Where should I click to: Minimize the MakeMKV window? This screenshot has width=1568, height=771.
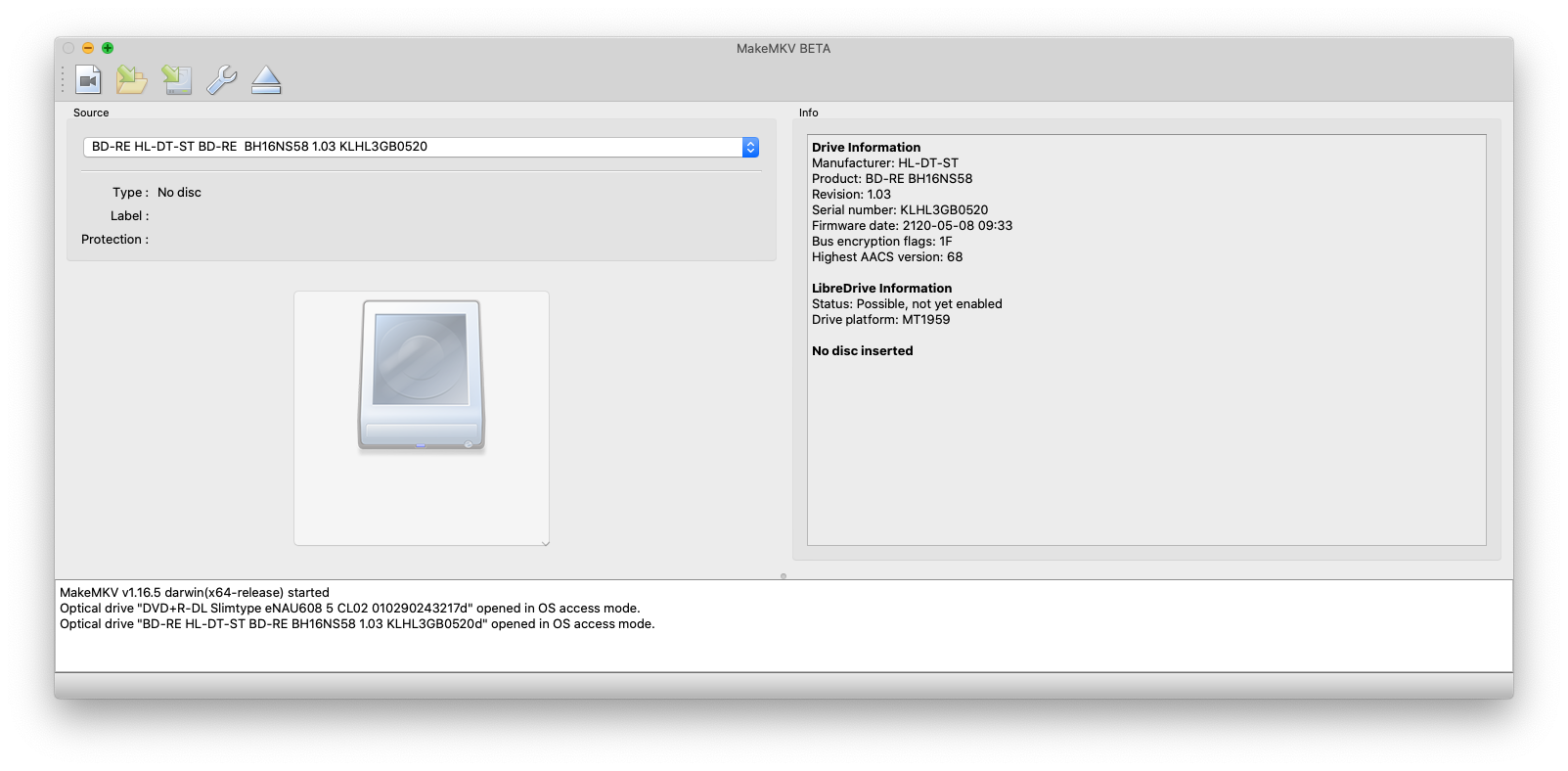click(88, 48)
